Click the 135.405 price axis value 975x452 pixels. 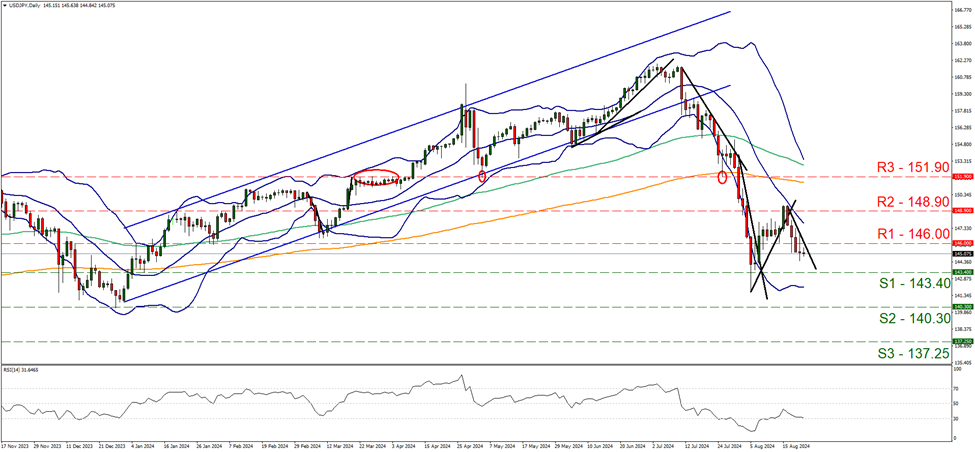(961, 362)
